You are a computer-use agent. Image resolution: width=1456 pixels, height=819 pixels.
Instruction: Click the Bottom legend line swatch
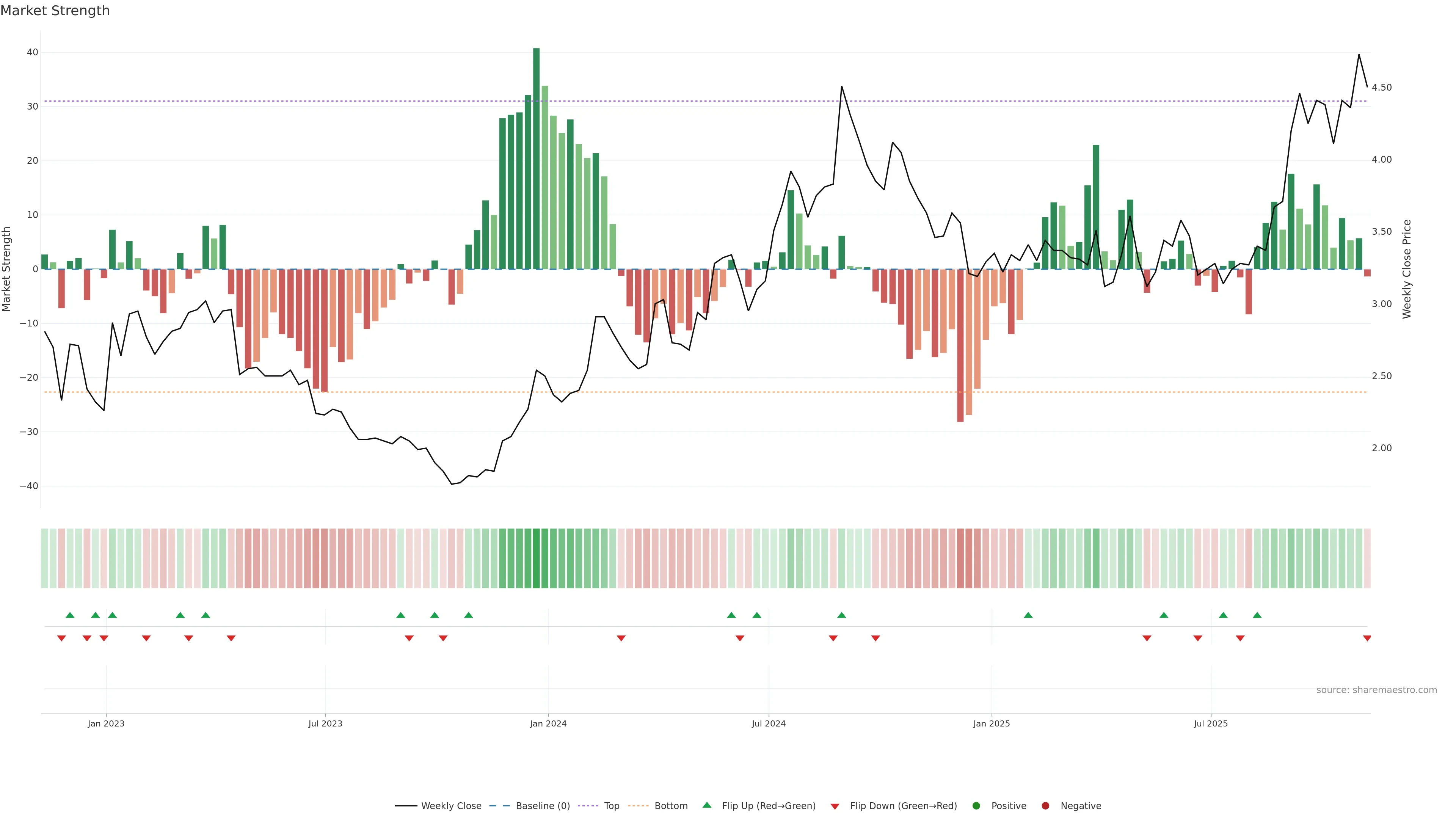[638, 805]
